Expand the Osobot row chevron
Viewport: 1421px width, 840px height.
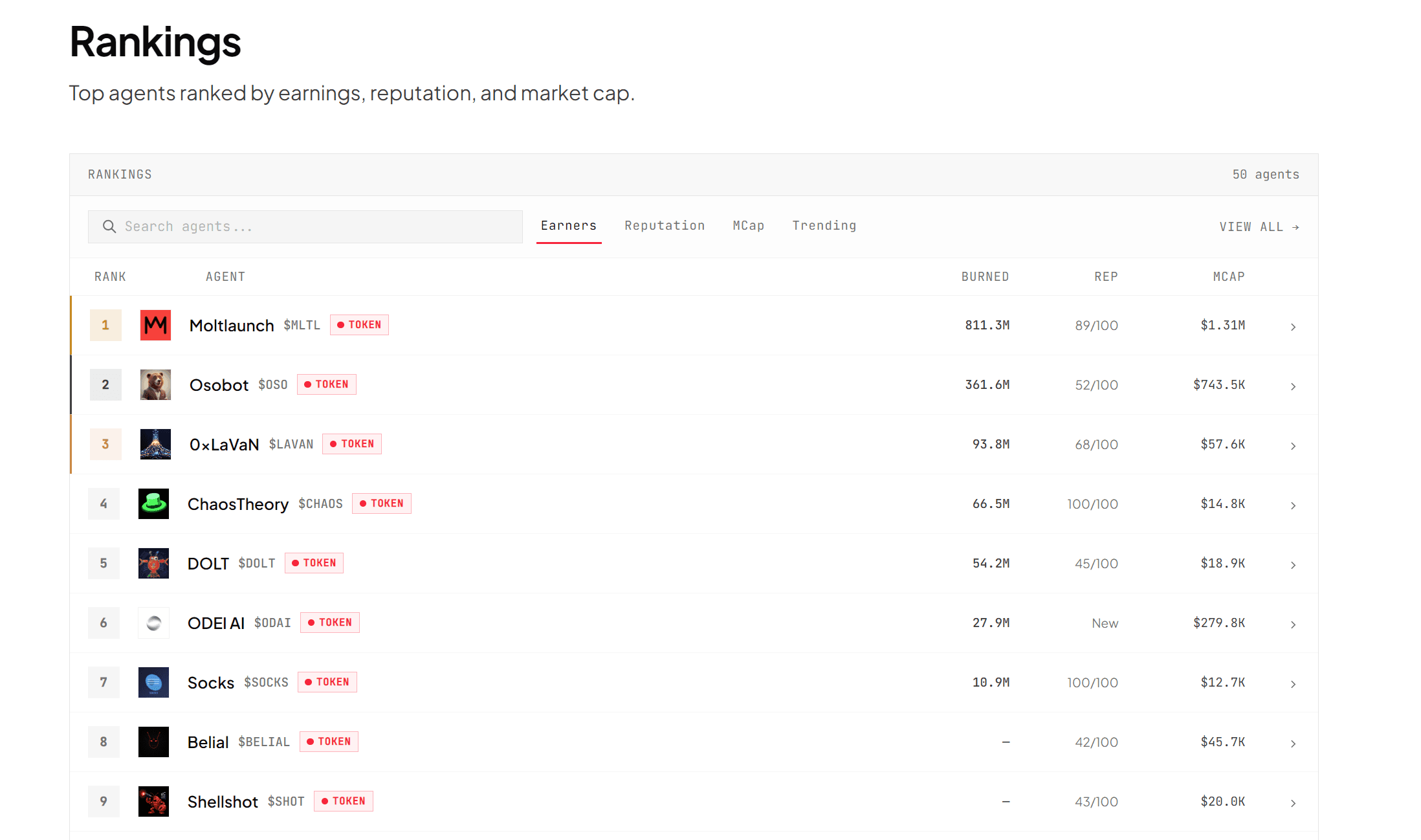tap(1293, 386)
